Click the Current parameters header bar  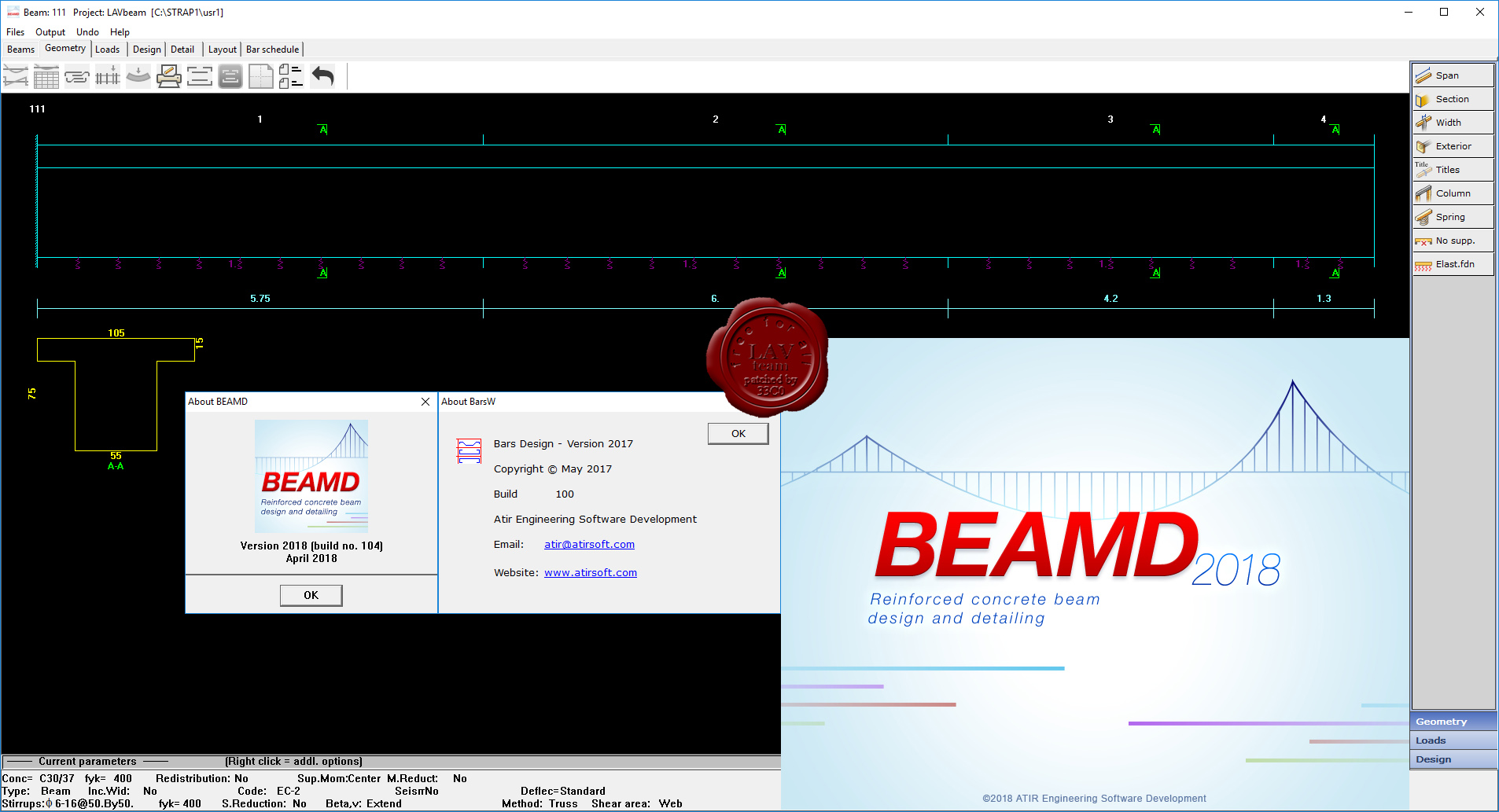[x=391, y=762]
